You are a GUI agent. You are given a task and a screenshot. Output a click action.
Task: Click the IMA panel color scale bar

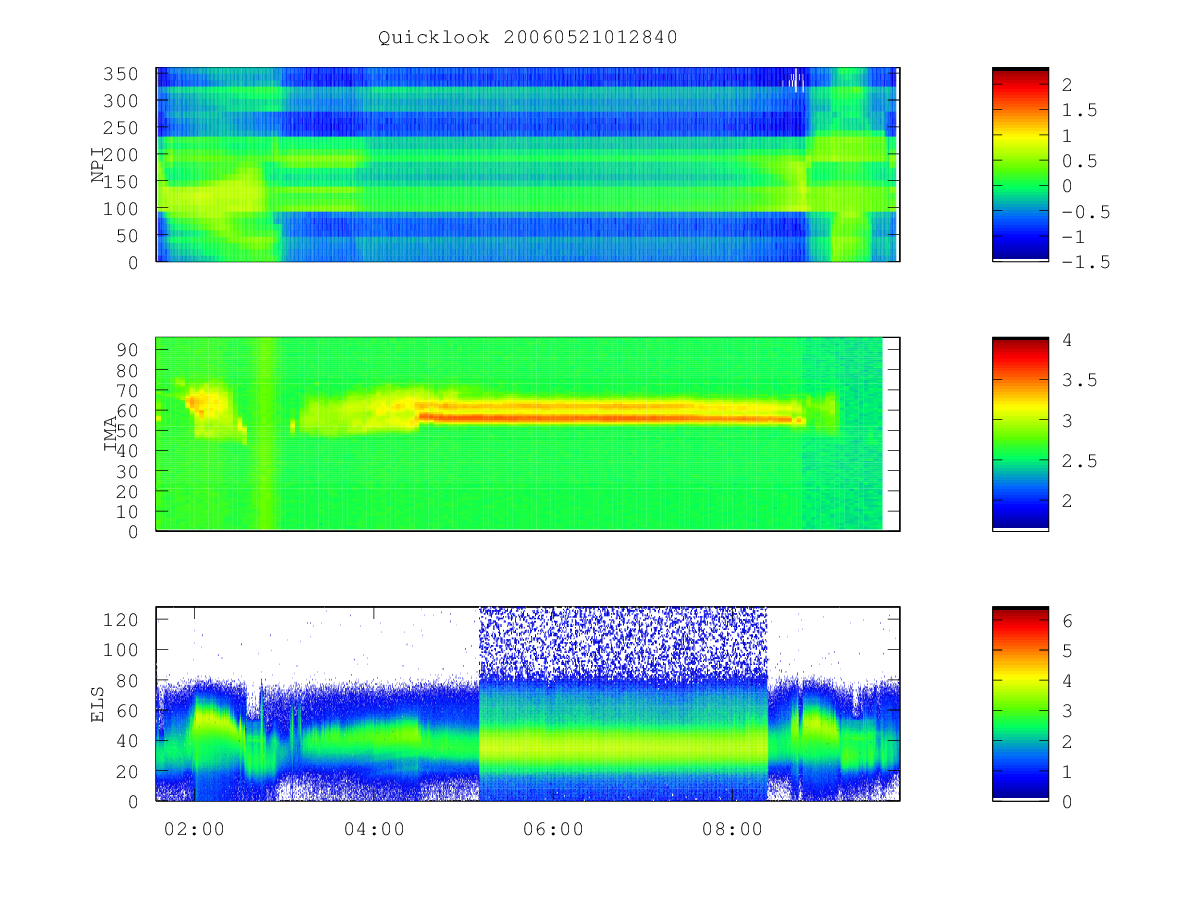click(x=1020, y=434)
